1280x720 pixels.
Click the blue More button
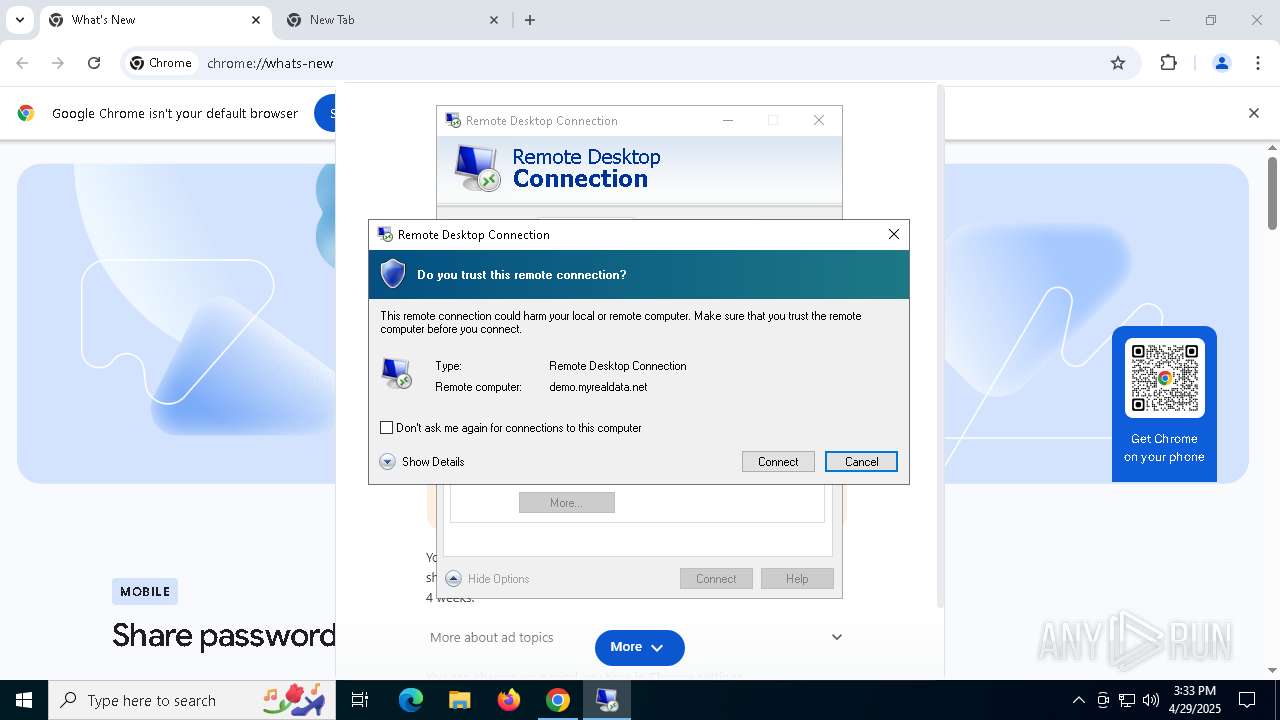click(639, 647)
